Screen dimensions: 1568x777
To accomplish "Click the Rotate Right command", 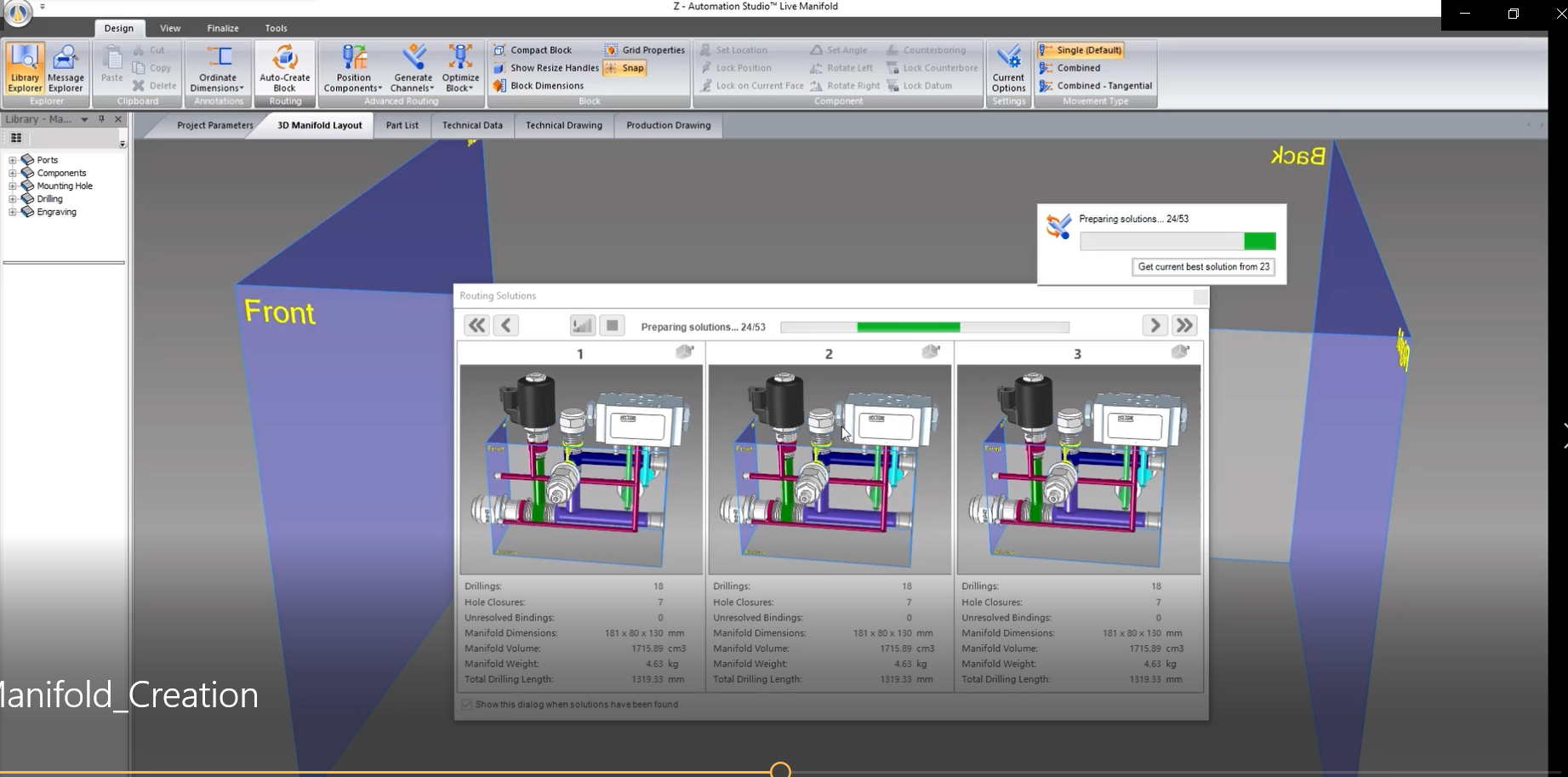I will pos(845,86).
